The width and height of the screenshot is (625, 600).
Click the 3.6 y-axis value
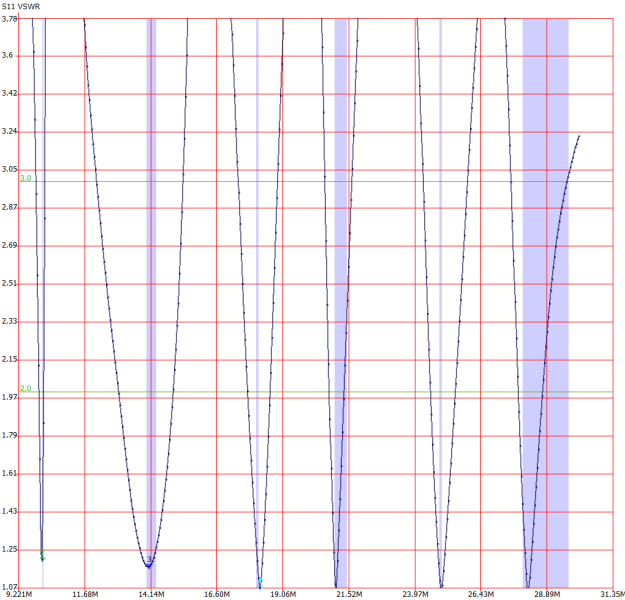(x=8, y=55)
